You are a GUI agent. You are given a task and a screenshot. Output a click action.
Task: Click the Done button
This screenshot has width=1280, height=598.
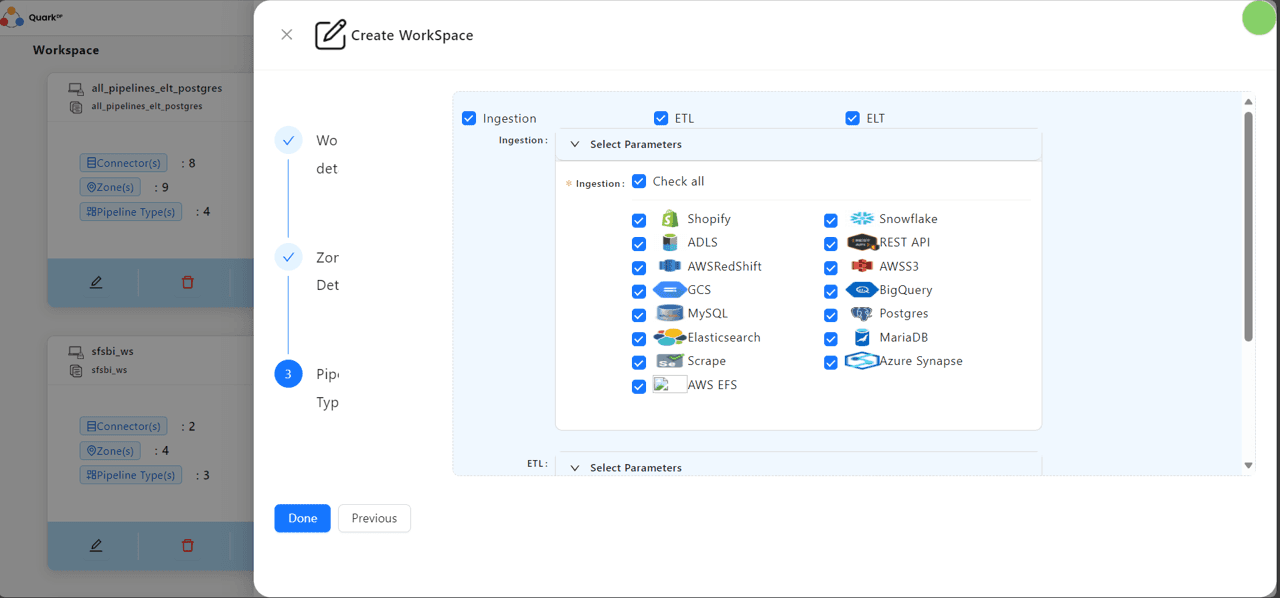pos(303,518)
